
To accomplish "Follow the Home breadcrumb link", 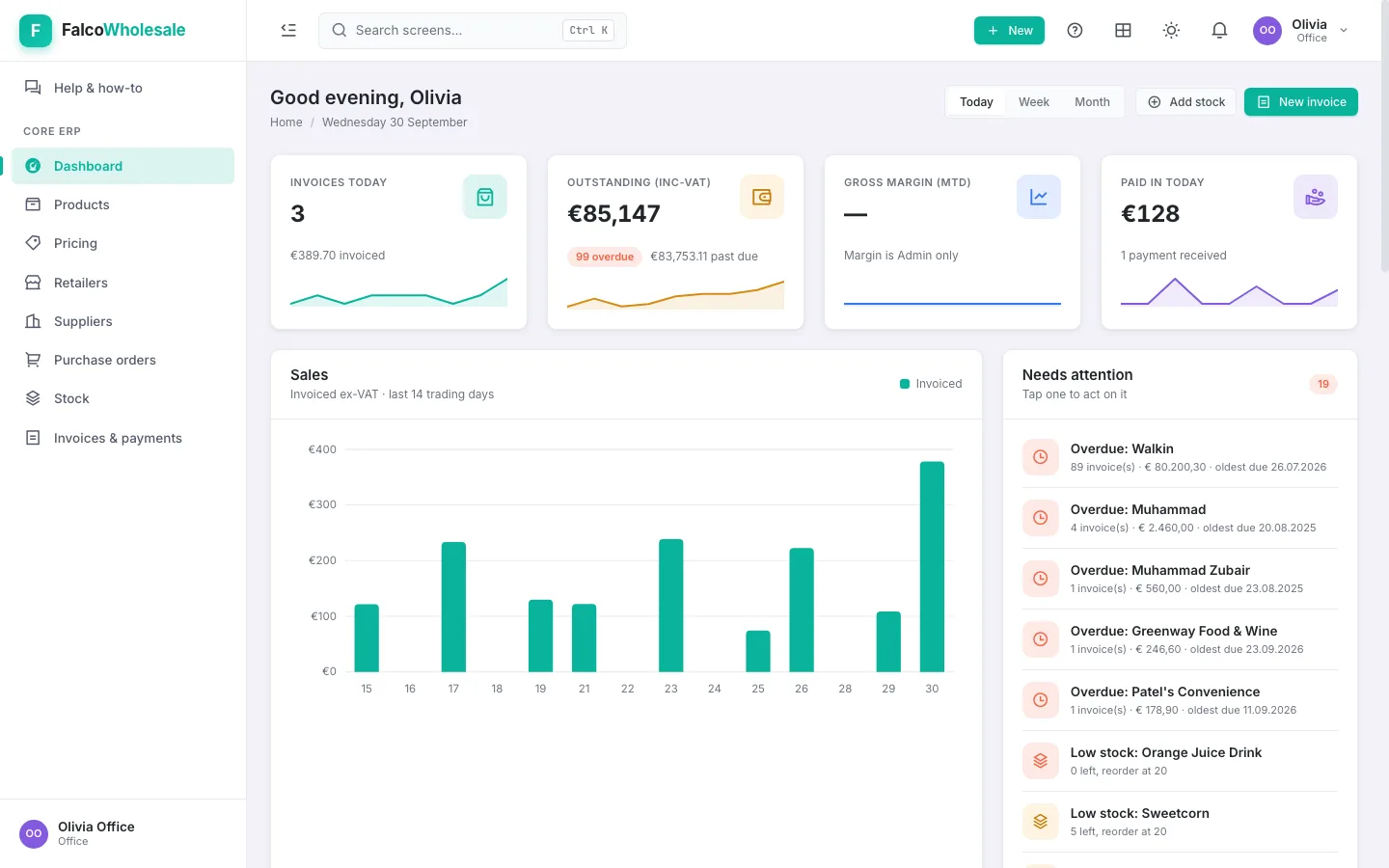I will [286, 122].
